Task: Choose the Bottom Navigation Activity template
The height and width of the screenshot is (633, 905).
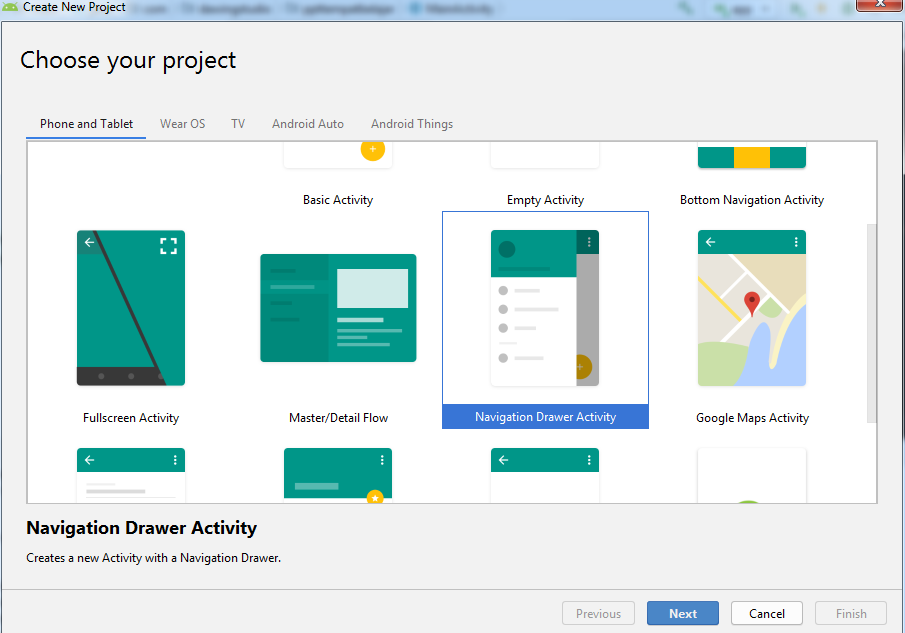Action: pos(751,199)
